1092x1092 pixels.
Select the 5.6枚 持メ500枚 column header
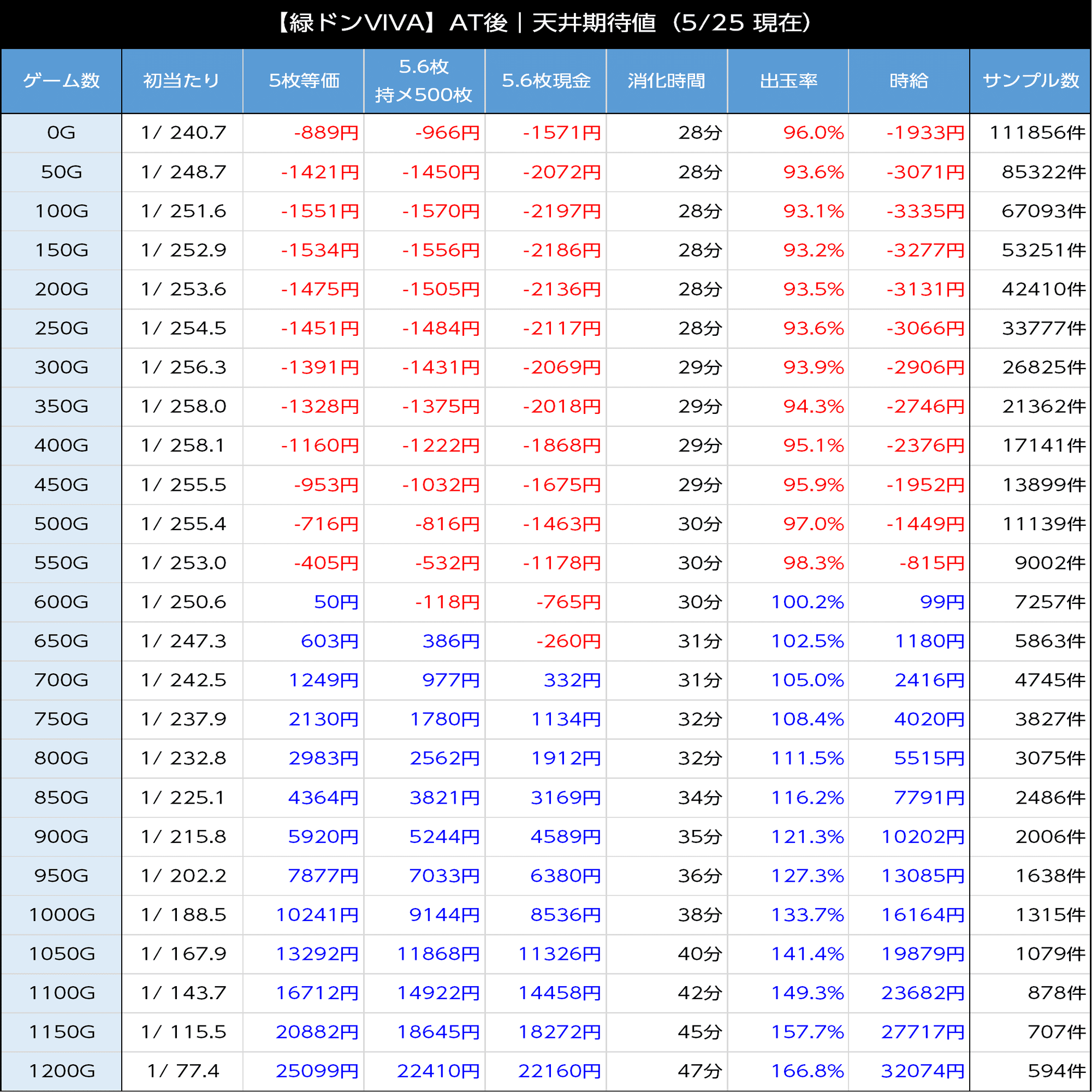424,81
